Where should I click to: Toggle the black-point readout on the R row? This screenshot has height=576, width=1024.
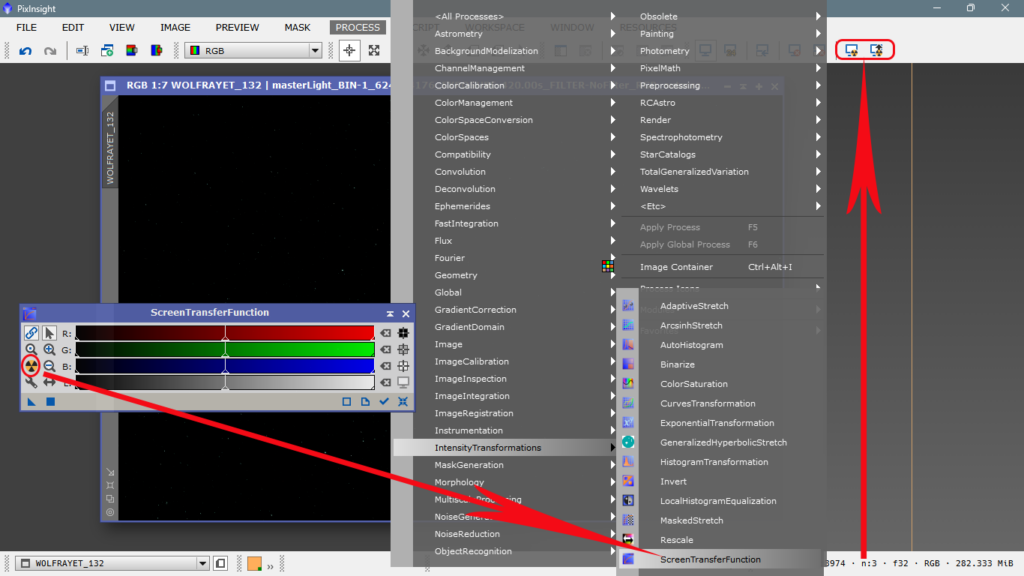(404, 333)
